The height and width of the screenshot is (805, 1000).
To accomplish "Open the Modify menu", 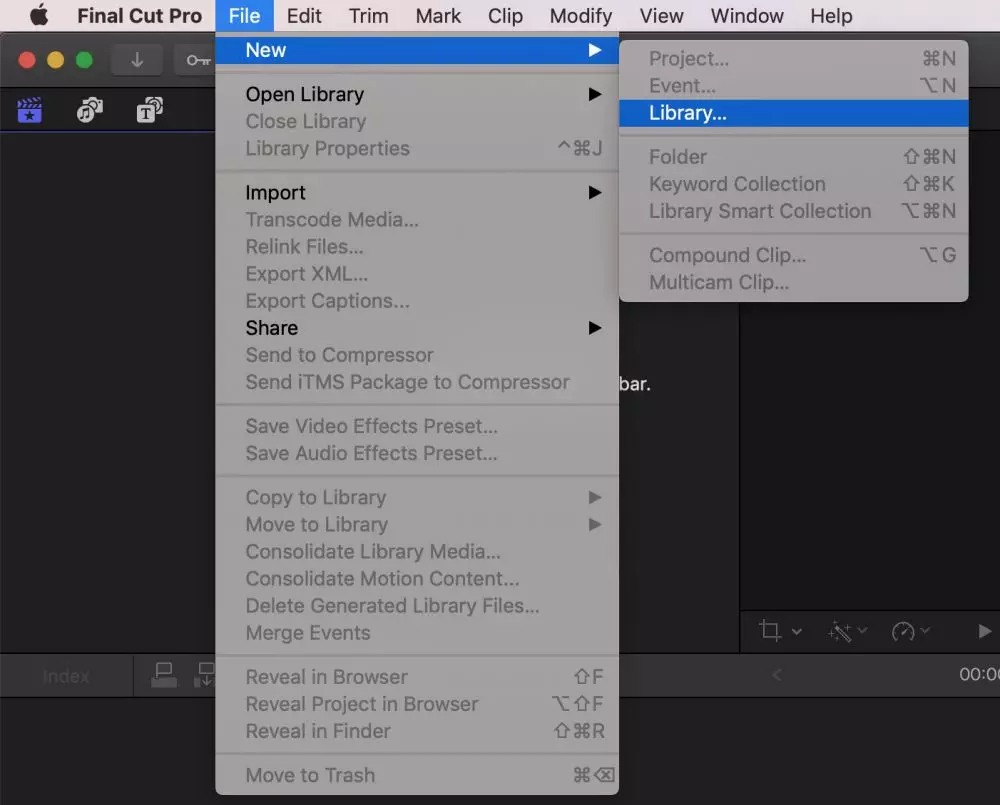I will pos(580,15).
